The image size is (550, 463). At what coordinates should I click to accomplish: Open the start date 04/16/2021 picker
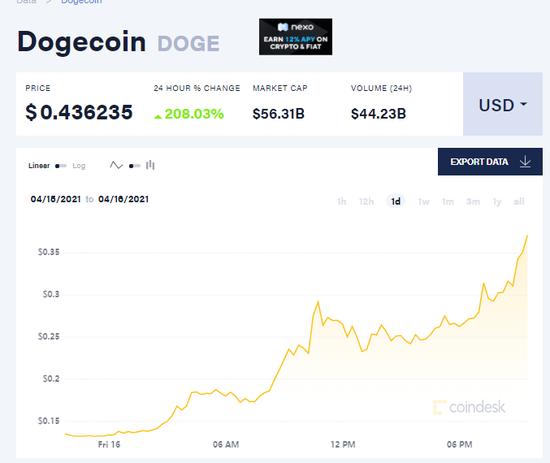pyautogui.click(x=55, y=199)
